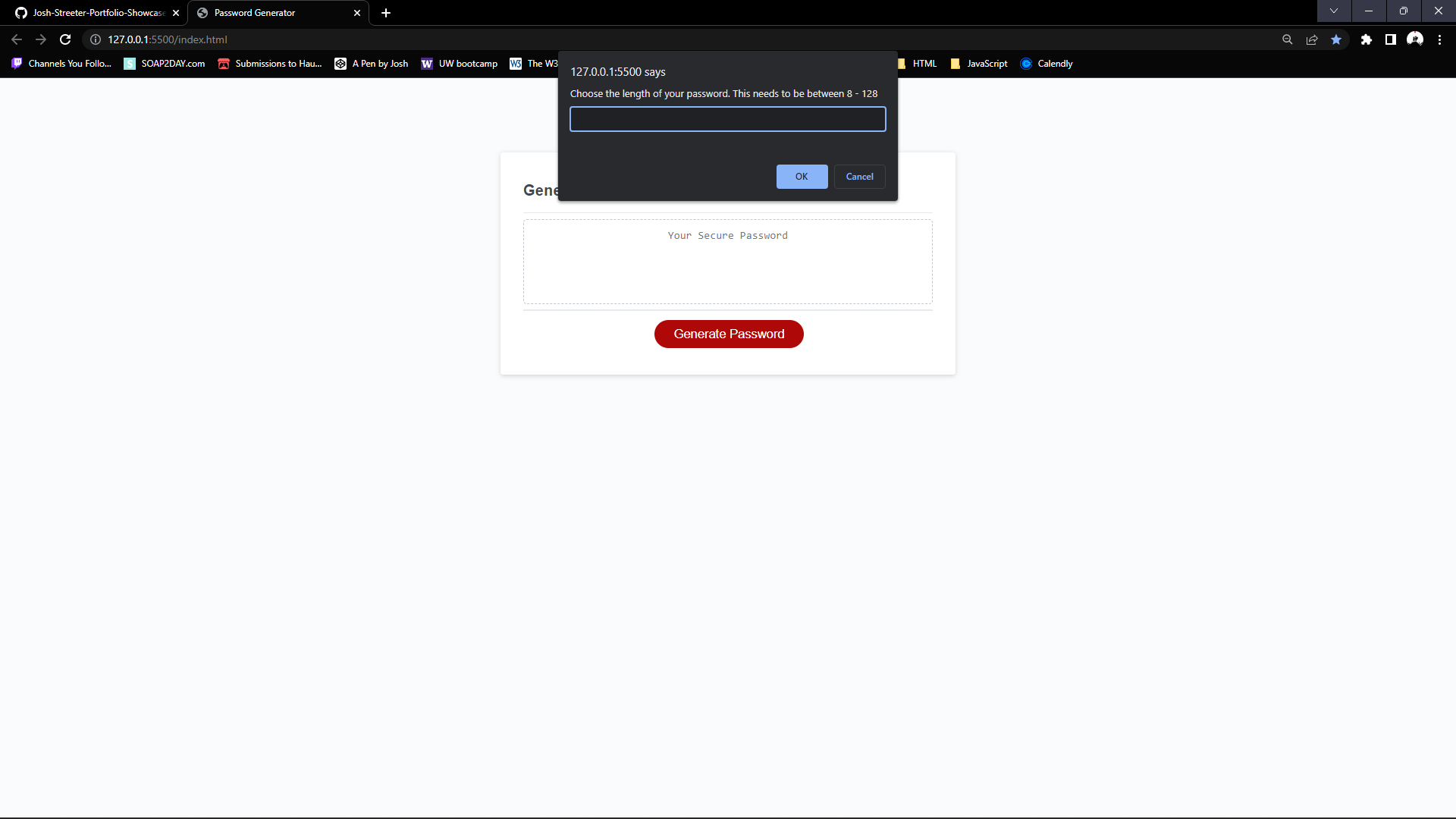Open the UW bootcamp bookmark
The width and height of the screenshot is (1456, 819).
[x=459, y=64]
